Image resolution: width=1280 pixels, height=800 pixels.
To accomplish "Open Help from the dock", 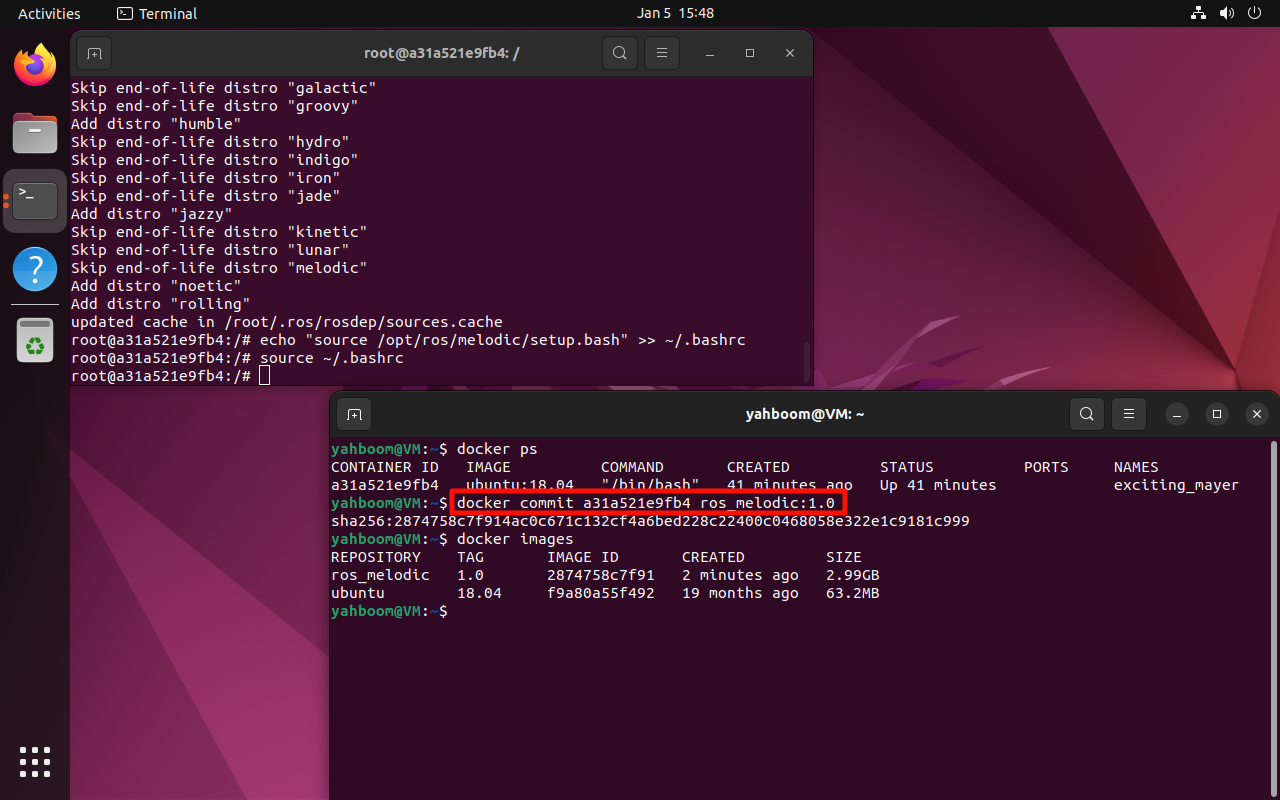I will coord(35,269).
